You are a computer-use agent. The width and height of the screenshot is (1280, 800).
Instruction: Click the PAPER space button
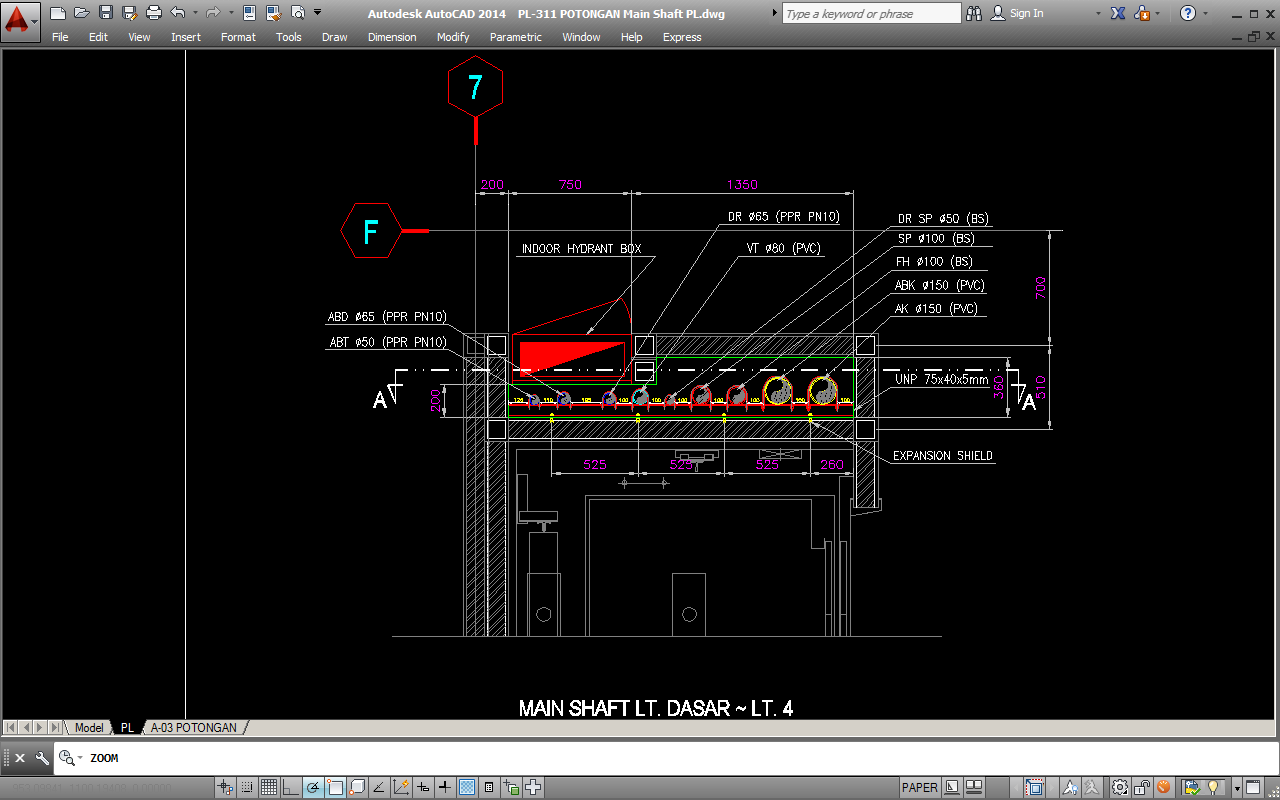click(918, 787)
